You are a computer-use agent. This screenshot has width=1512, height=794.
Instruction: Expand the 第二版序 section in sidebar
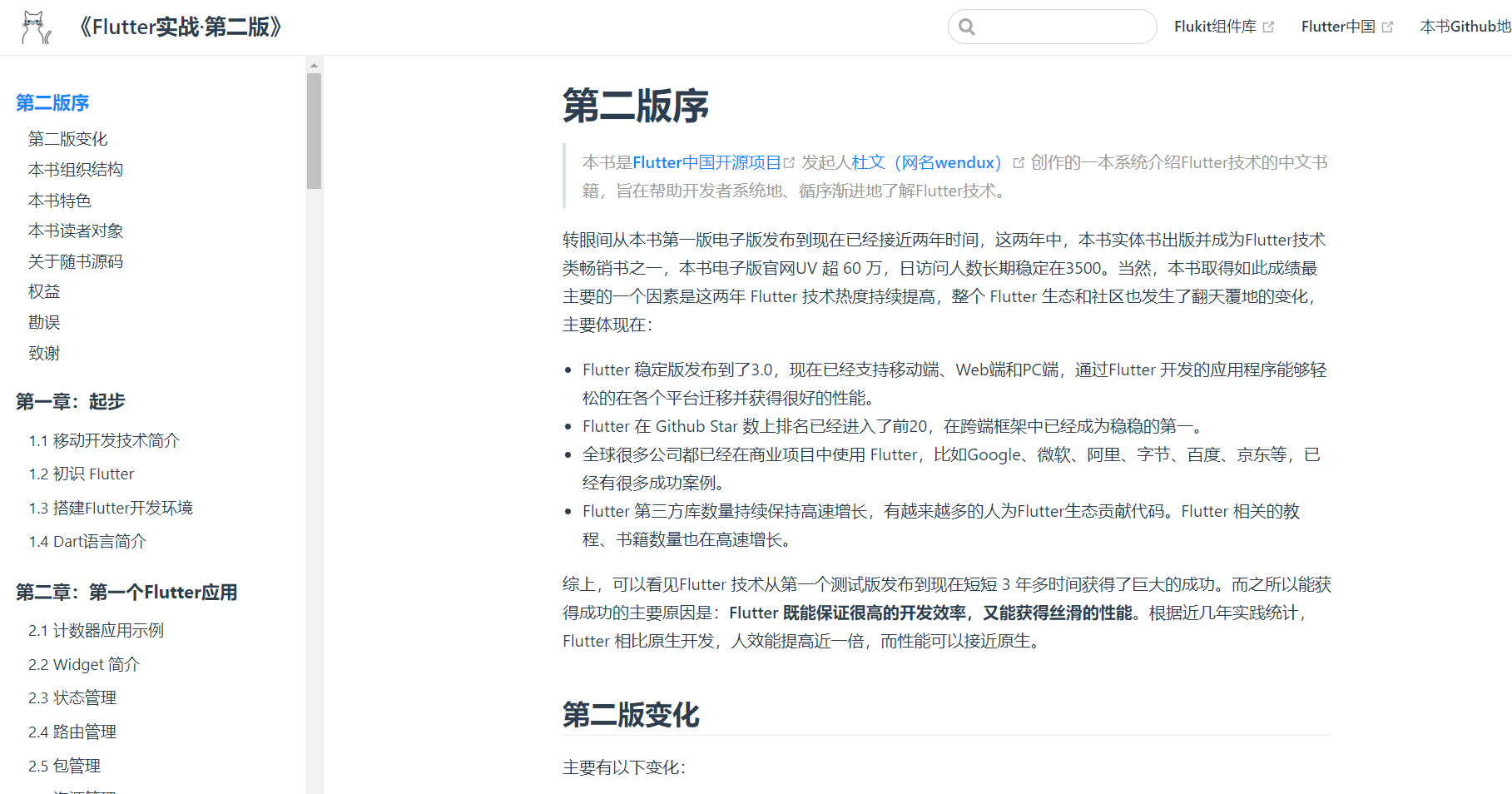pos(52,102)
